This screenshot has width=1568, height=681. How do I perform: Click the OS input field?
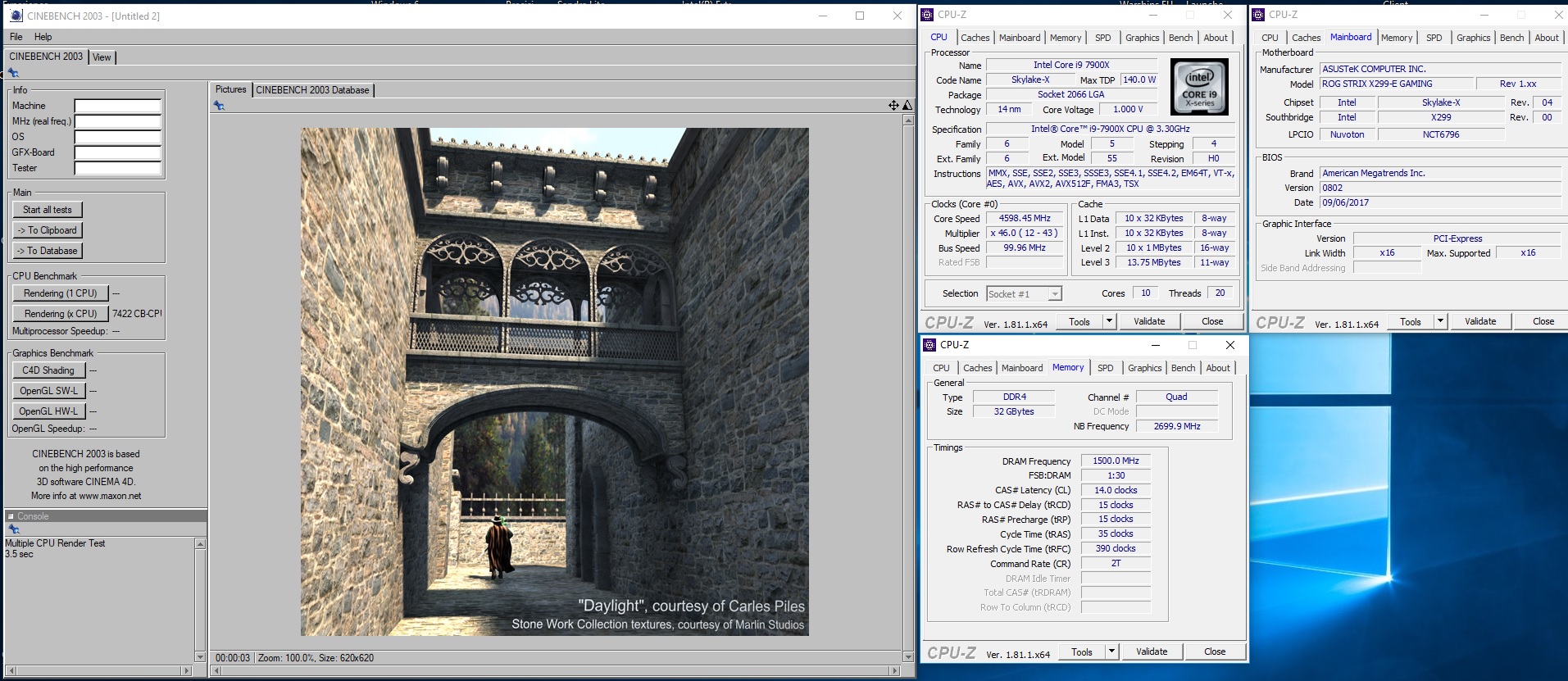click(118, 137)
